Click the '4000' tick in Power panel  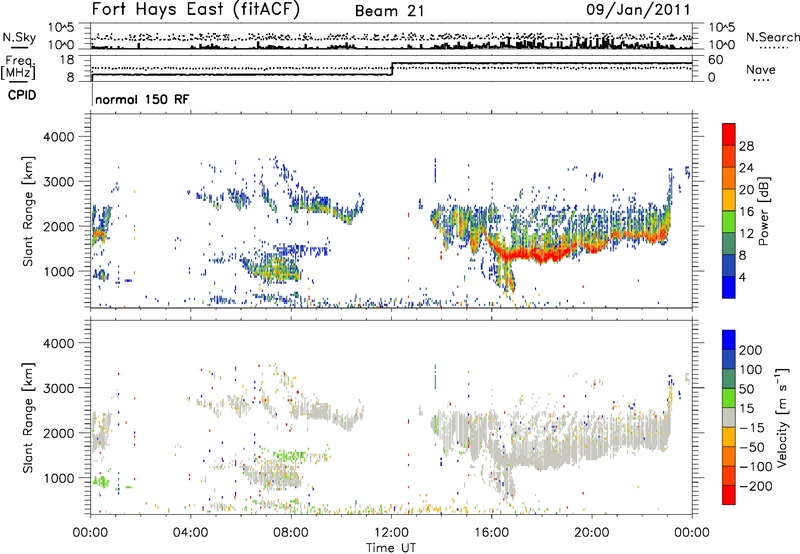coord(59,137)
